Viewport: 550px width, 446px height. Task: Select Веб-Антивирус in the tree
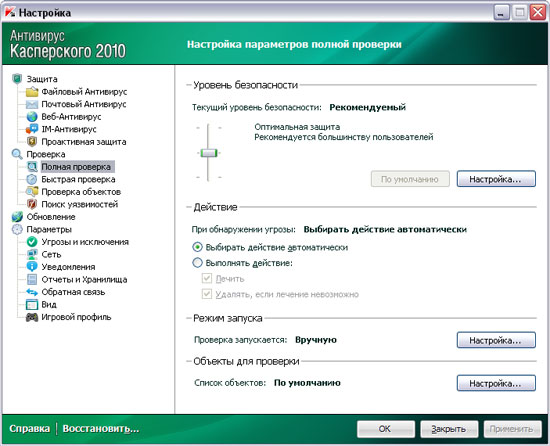[x=71, y=116]
